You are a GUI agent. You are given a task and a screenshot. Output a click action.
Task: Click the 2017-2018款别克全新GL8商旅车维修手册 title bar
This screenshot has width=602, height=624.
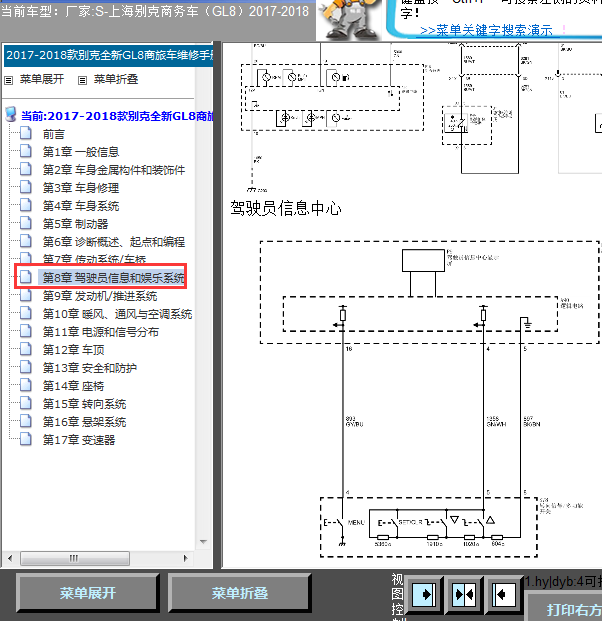pos(109,55)
